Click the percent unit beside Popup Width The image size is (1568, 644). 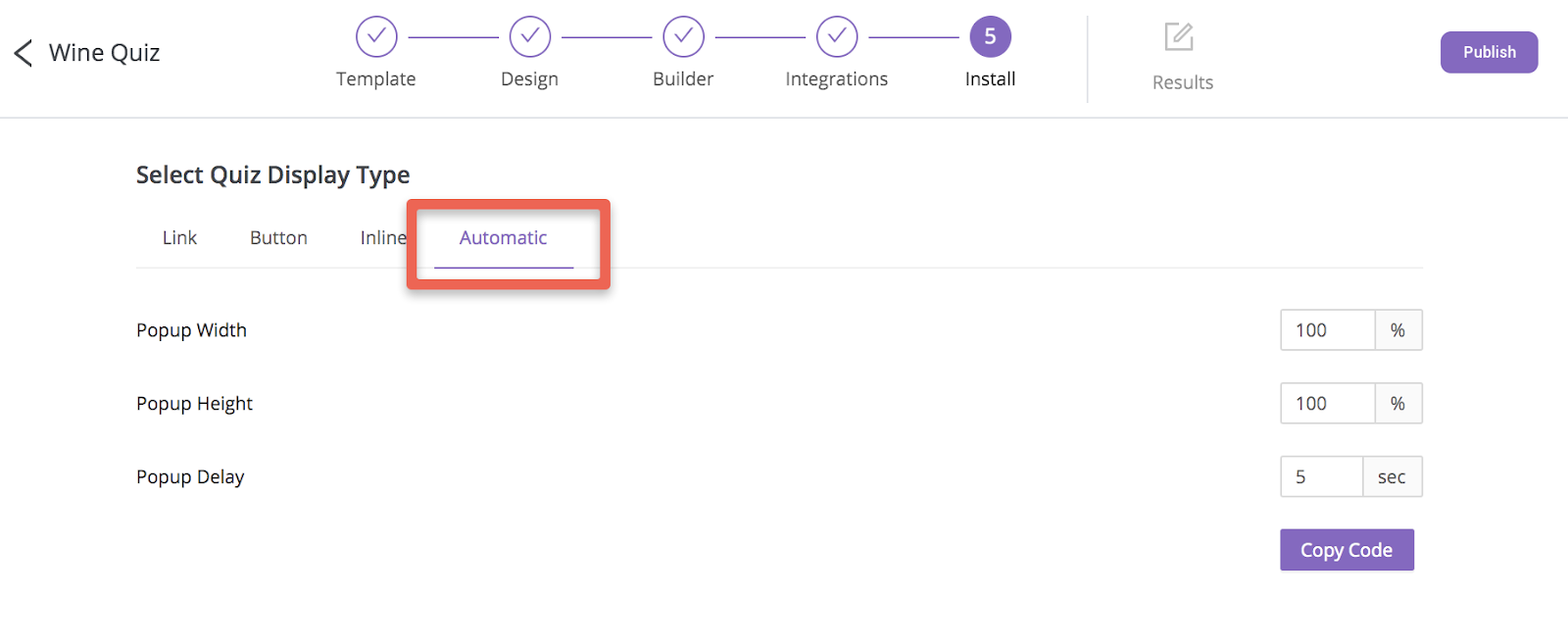click(1398, 330)
